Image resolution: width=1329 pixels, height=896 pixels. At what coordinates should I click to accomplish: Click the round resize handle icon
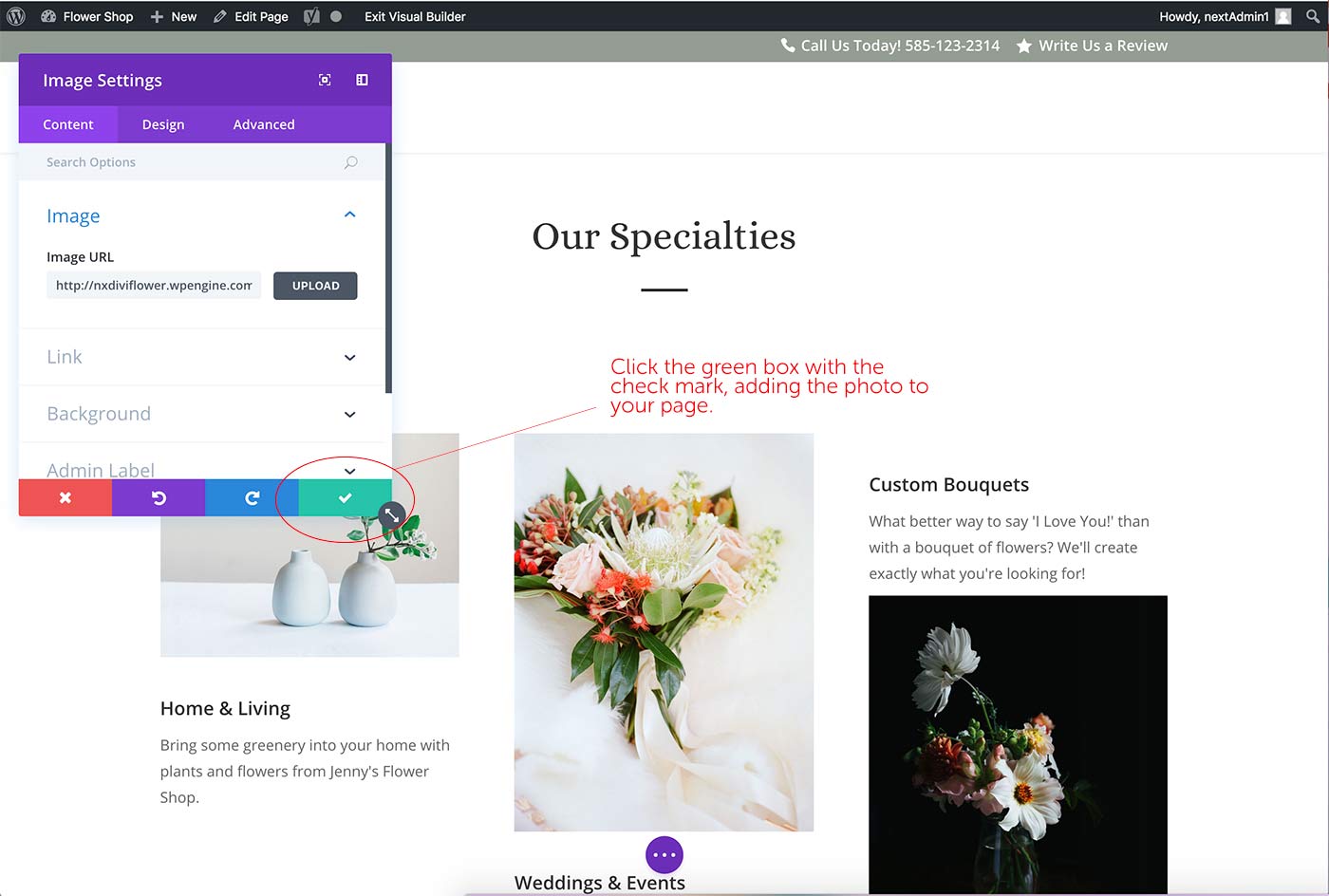click(x=391, y=515)
